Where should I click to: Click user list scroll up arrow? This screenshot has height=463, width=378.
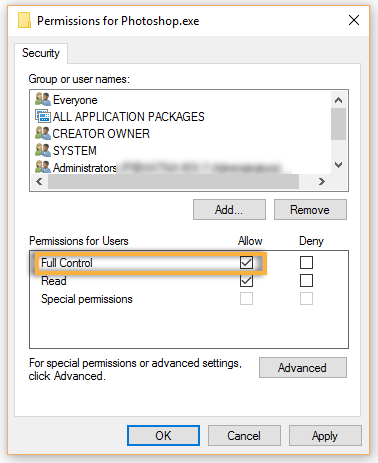tap(338, 100)
